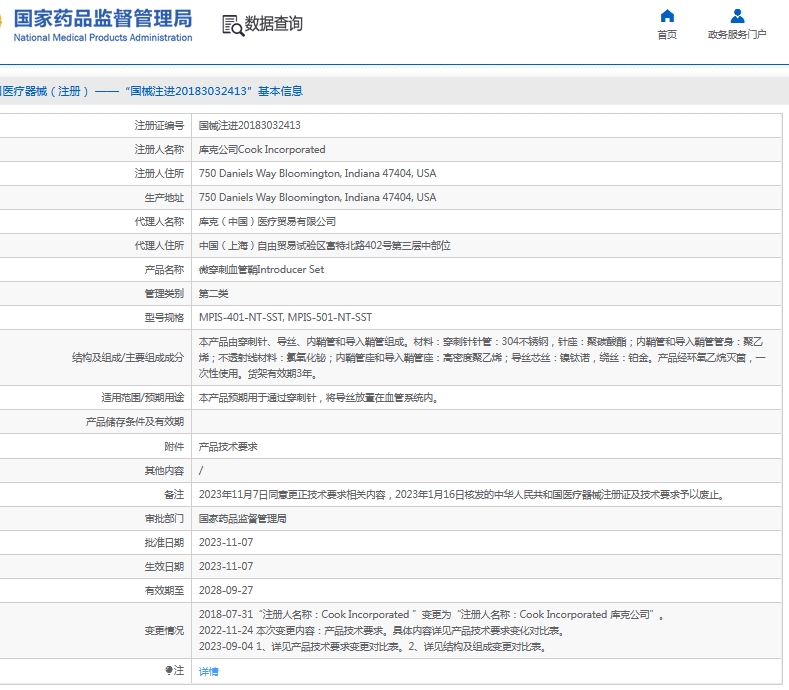Image resolution: width=789 pixels, height=690 pixels.
Task: Click the 数据查询 search document icon
Action: click(232, 25)
